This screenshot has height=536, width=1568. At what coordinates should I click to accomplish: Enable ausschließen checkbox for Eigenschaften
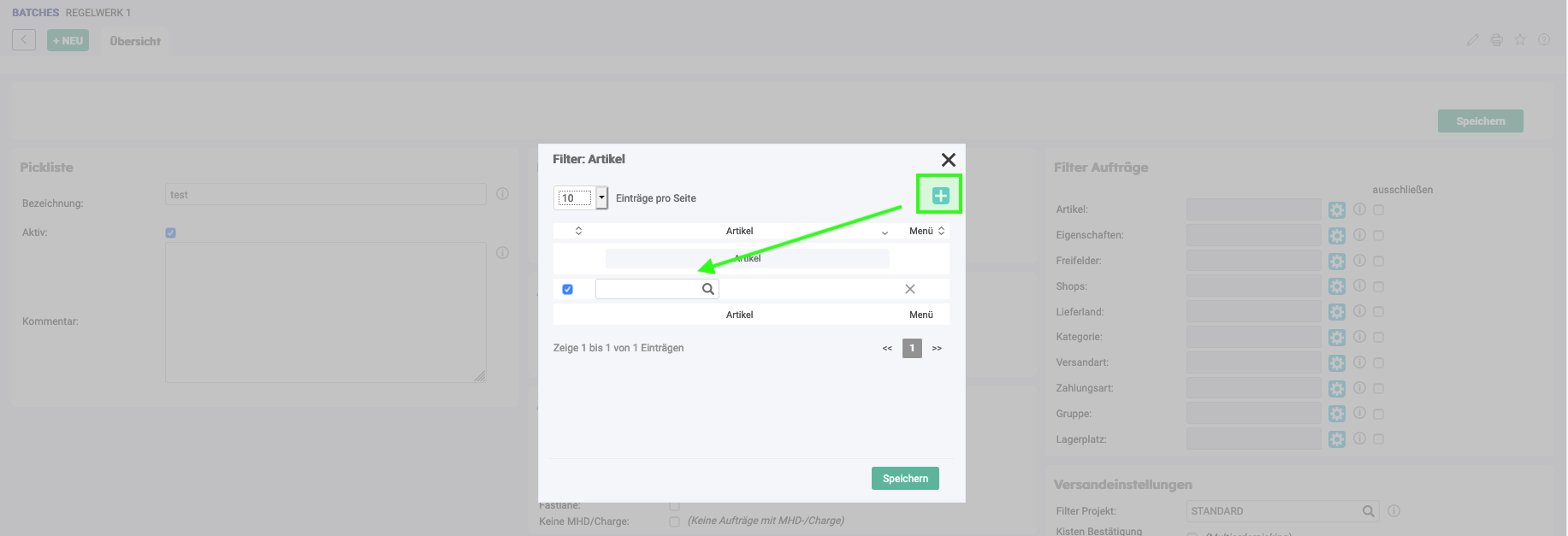[x=1378, y=235]
